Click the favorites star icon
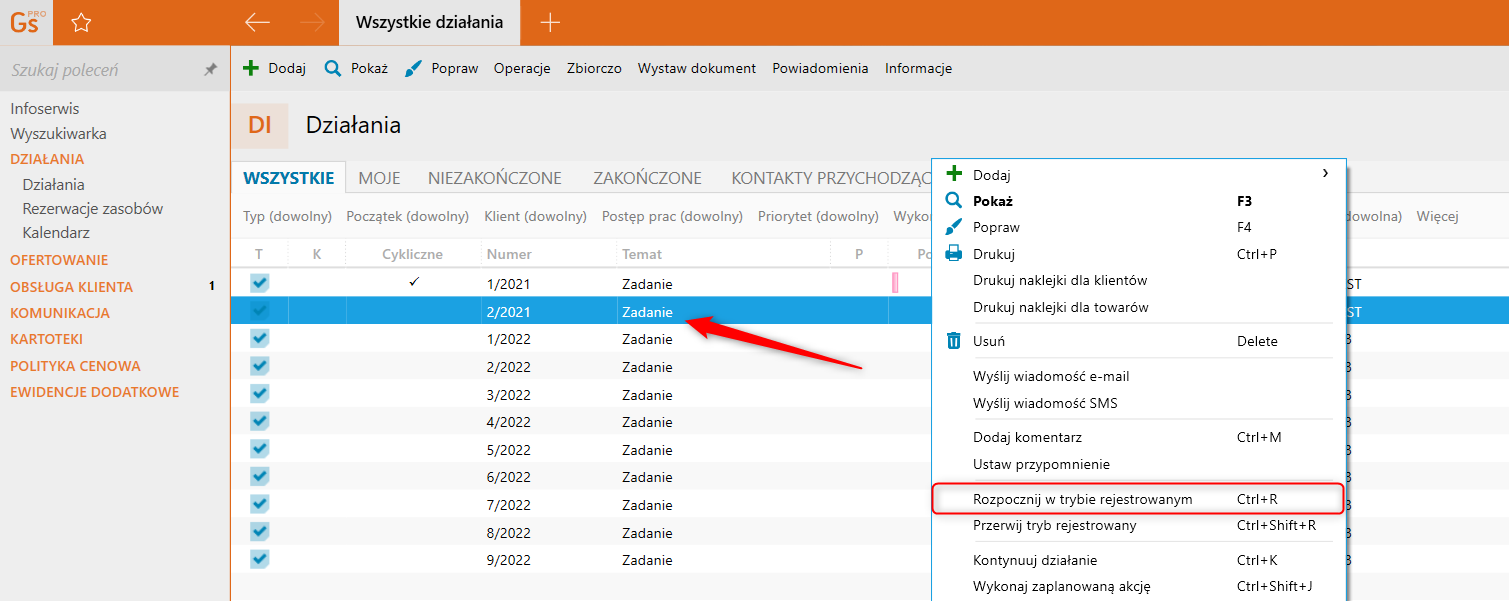This screenshot has width=1509, height=601. 81,22
